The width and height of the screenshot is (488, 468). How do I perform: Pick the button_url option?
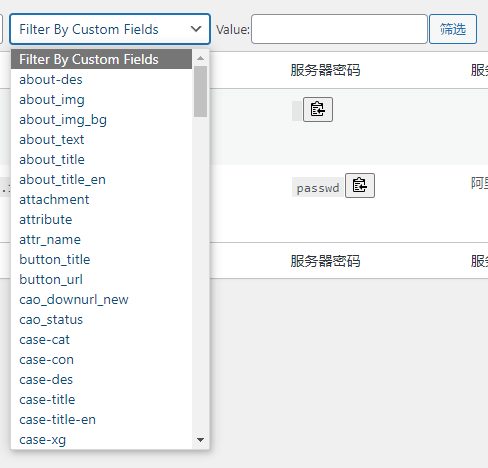[101, 279]
